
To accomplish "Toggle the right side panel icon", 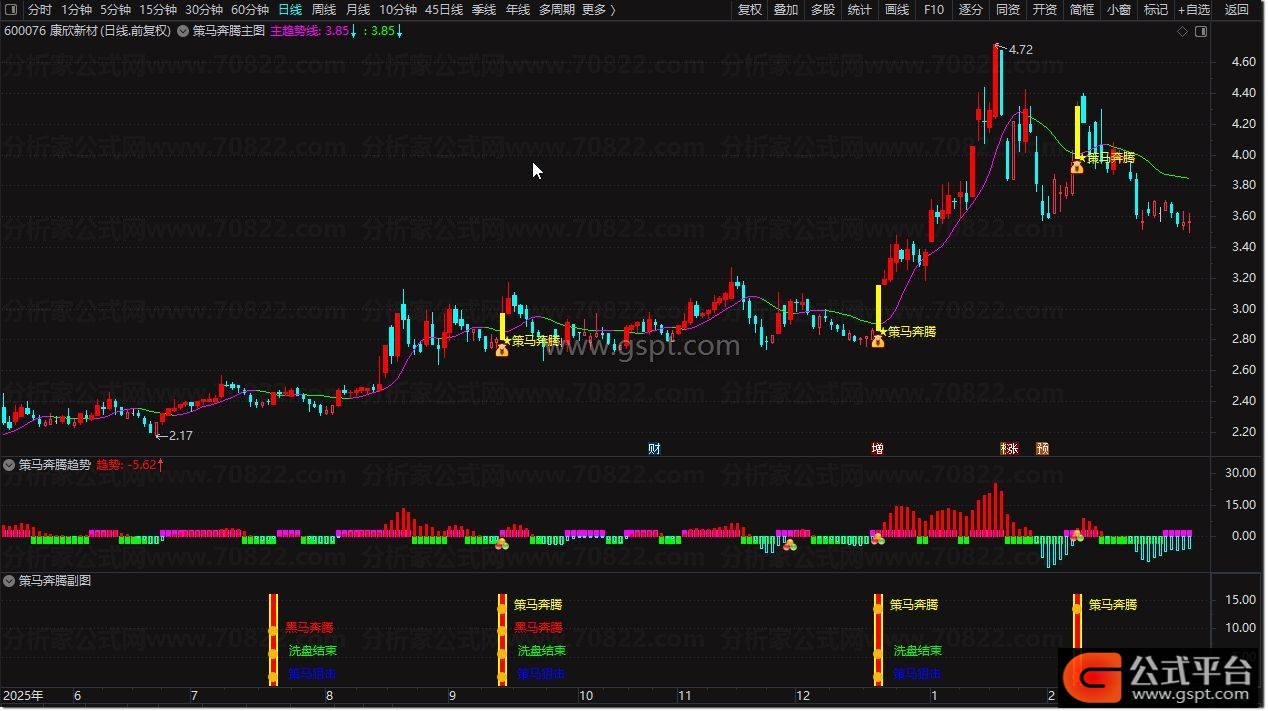I will pos(1201,31).
